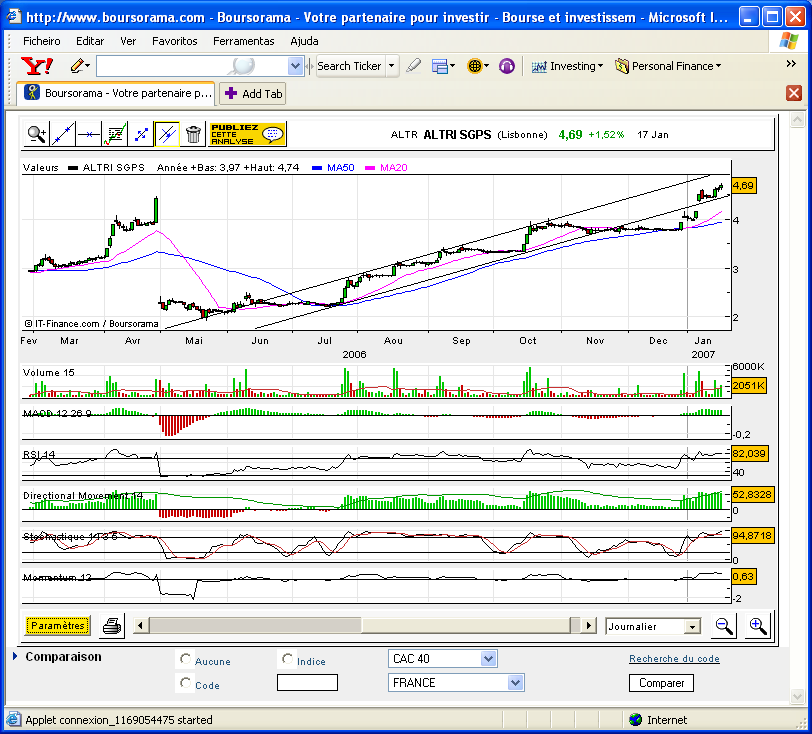This screenshot has width=812, height=734.
Task: Open the Favoritos menu
Action: (175, 41)
